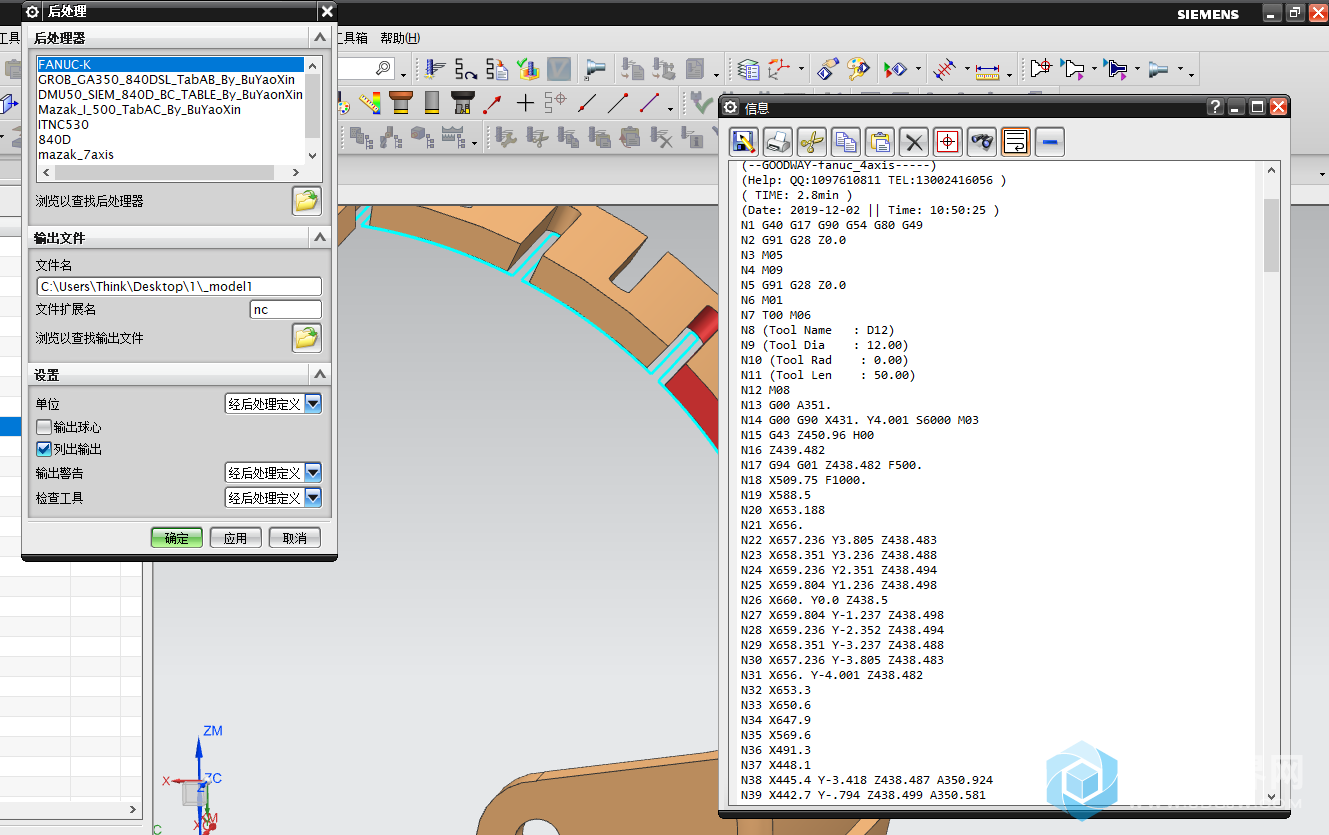This screenshot has height=835, width=1329.
Task: Click information window vertical scrollbar thumb
Action: pyautogui.click(x=1272, y=236)
